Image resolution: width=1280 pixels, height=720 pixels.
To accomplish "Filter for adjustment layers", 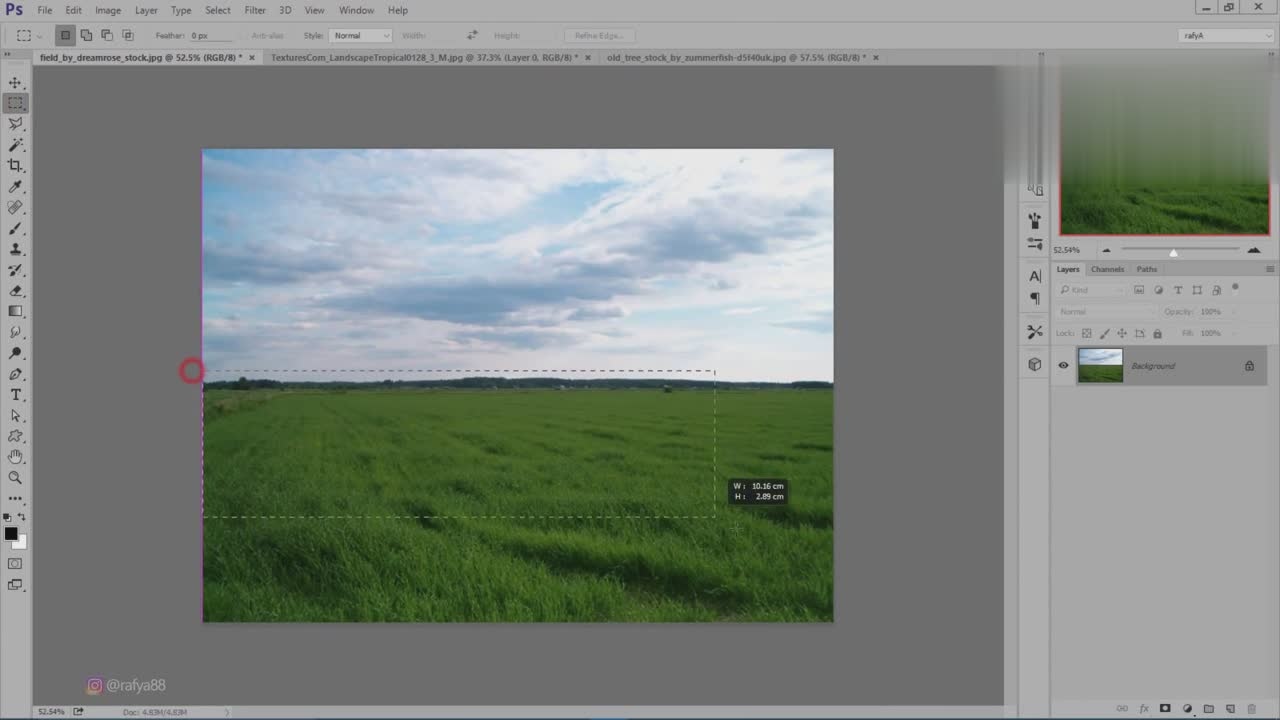I will 1159,290.
